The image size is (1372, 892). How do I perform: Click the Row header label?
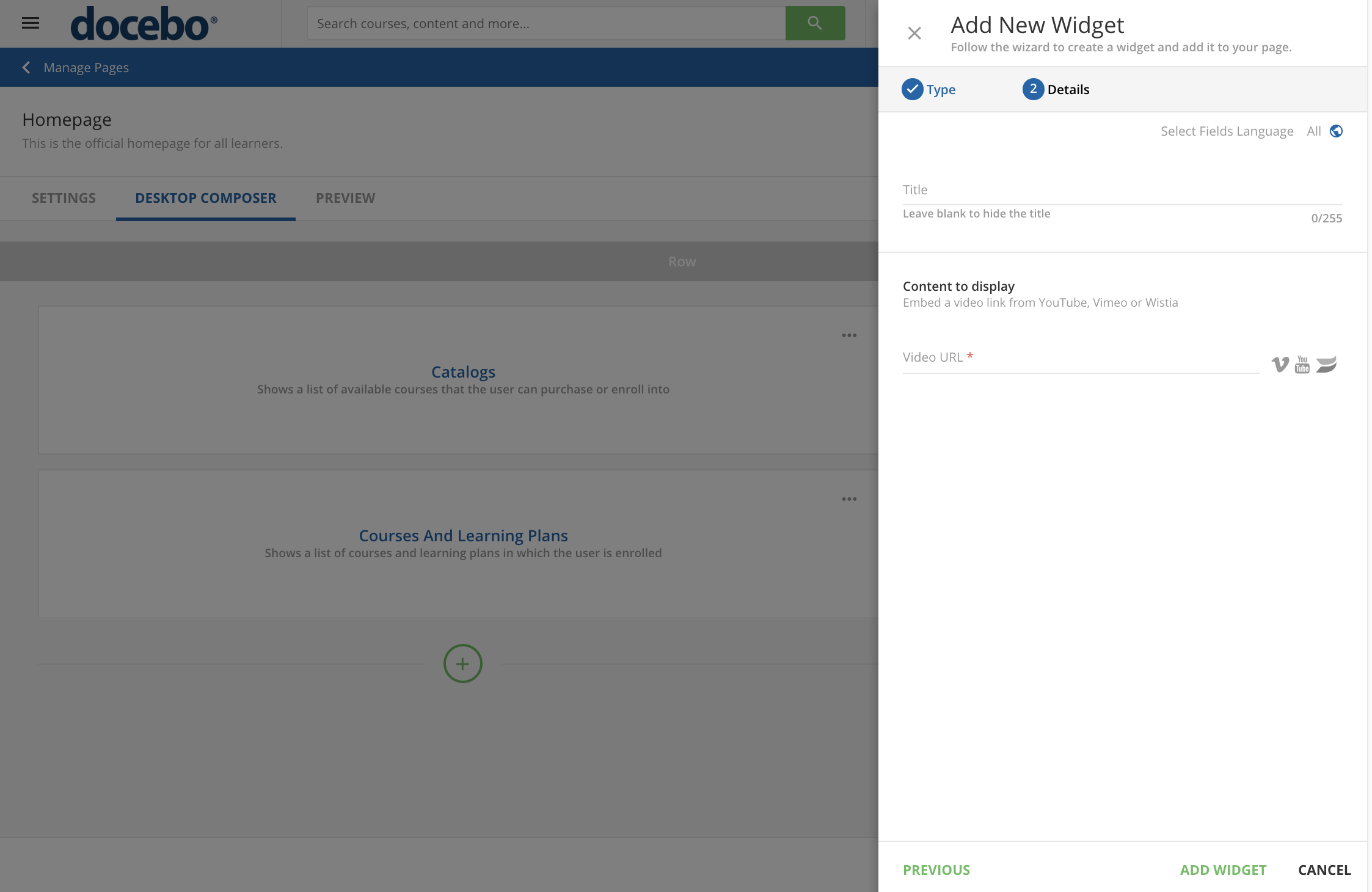tap(682, 261)
